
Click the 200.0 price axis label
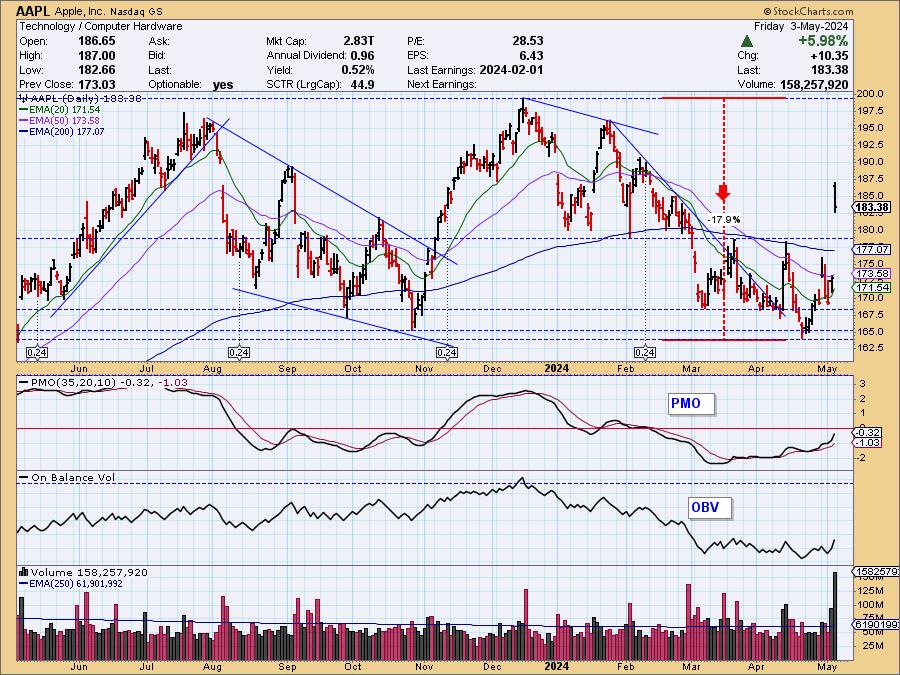pos(868,94)
